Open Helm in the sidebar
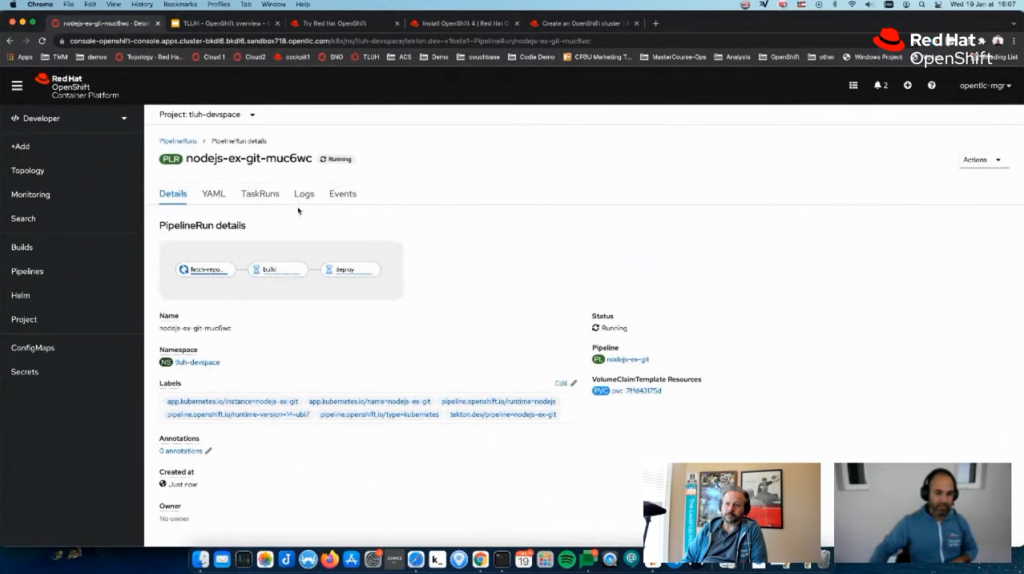1024x574 pixels. tap(20, 296)
